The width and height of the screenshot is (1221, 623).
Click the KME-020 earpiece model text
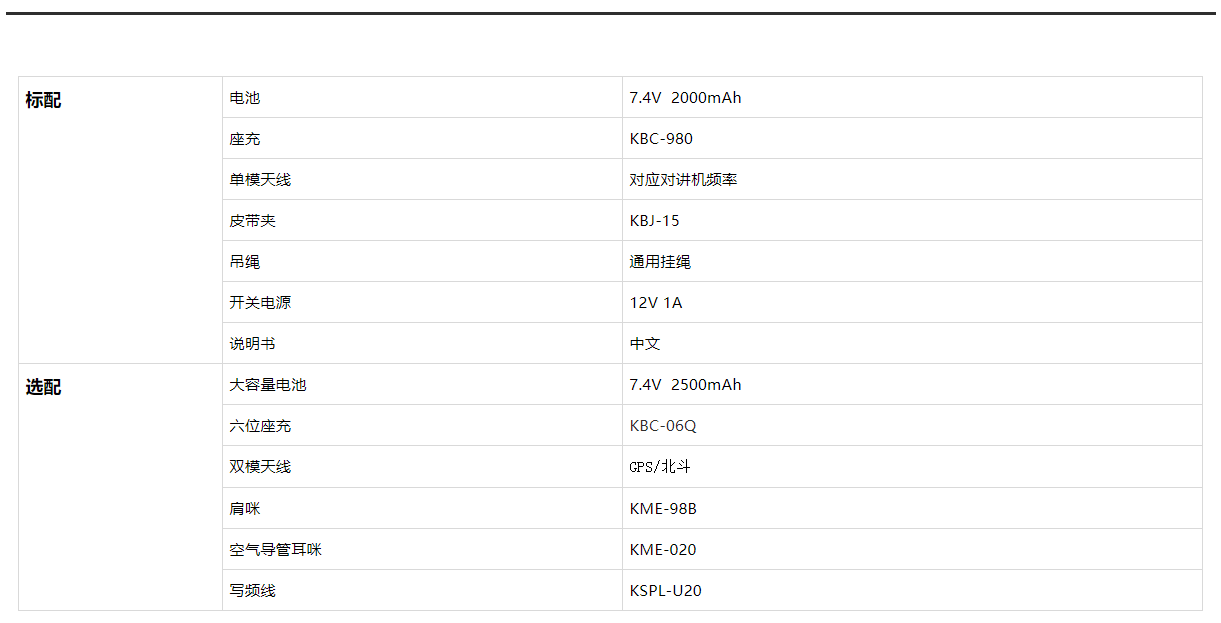(x=663, y=550)
